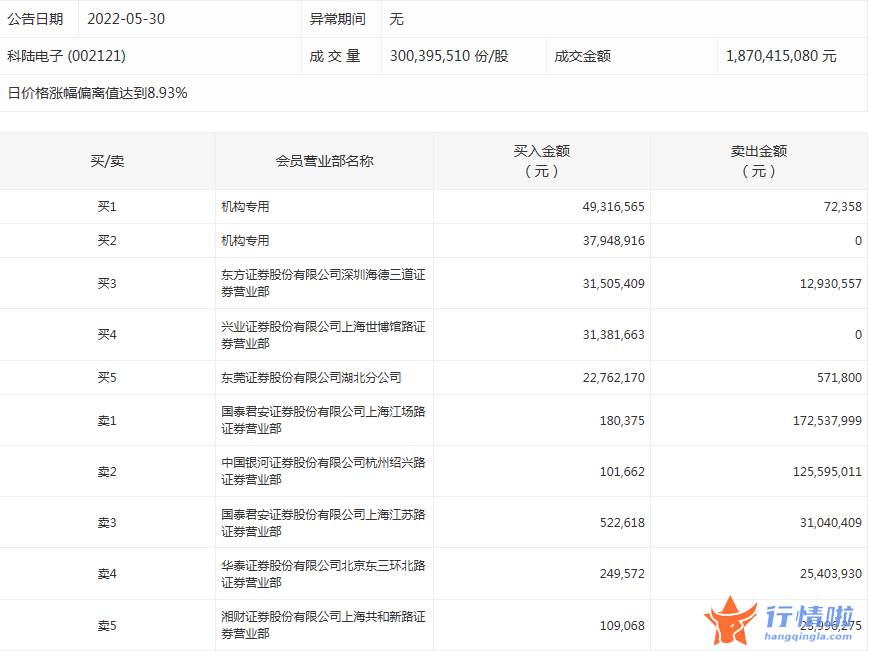Click sell amount 12,930,557
The width and height of the screenshot is (869, 651).
831,284
